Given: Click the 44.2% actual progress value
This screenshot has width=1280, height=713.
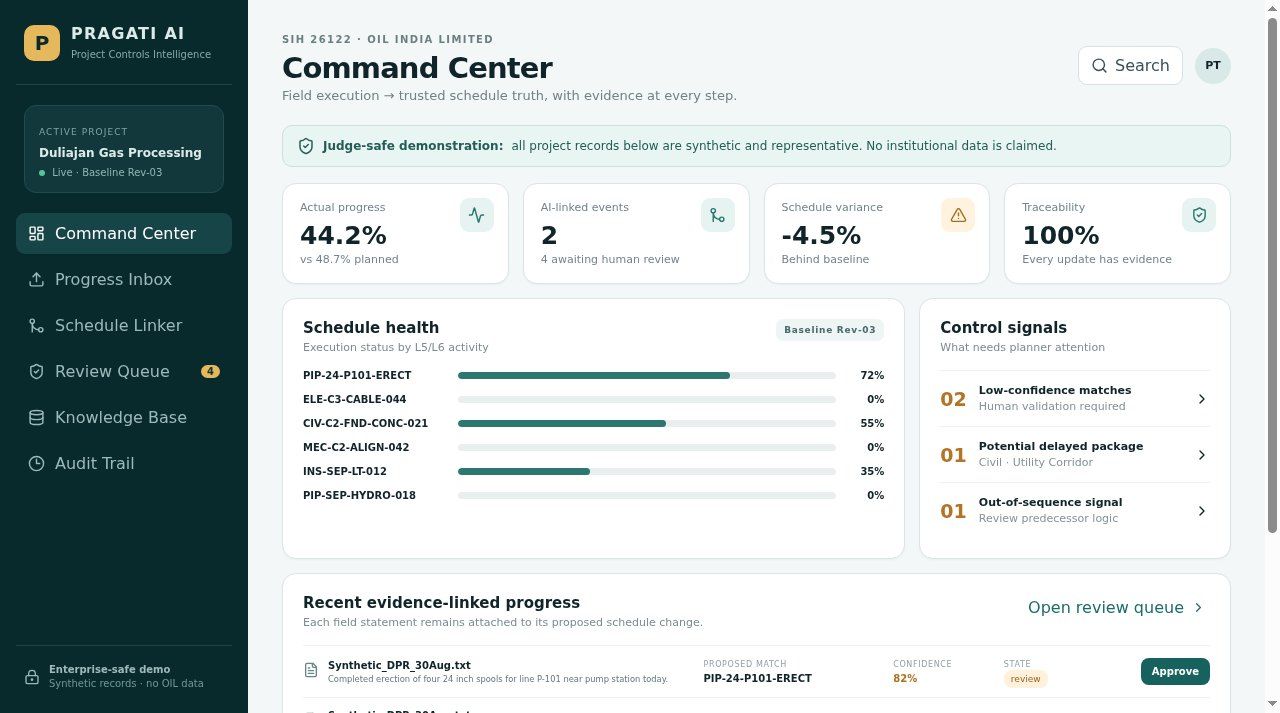Looking at the screenshot, I should [x=343, y=236].
